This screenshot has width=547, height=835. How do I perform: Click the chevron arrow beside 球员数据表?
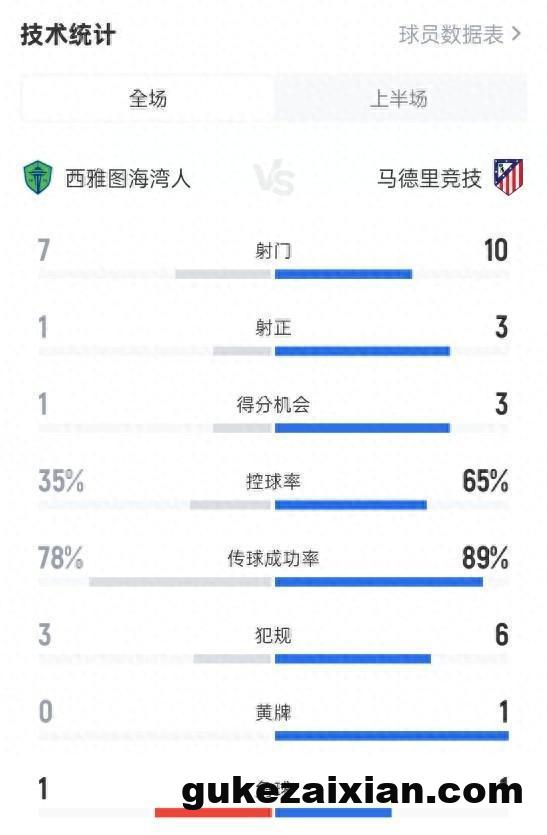516,34
